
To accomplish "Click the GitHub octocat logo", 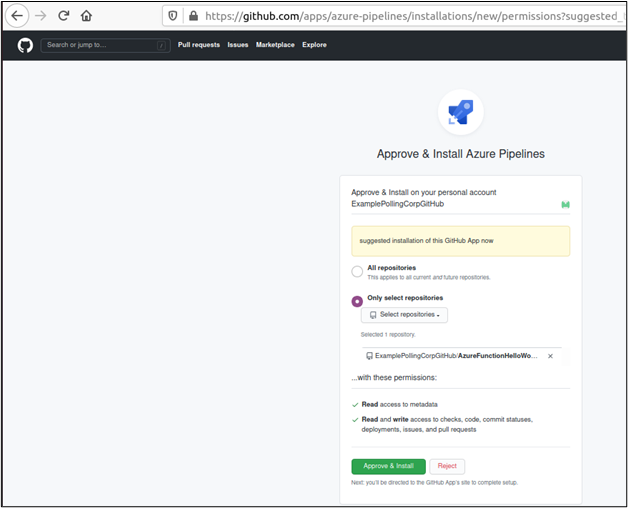I will tap(25, 45).
